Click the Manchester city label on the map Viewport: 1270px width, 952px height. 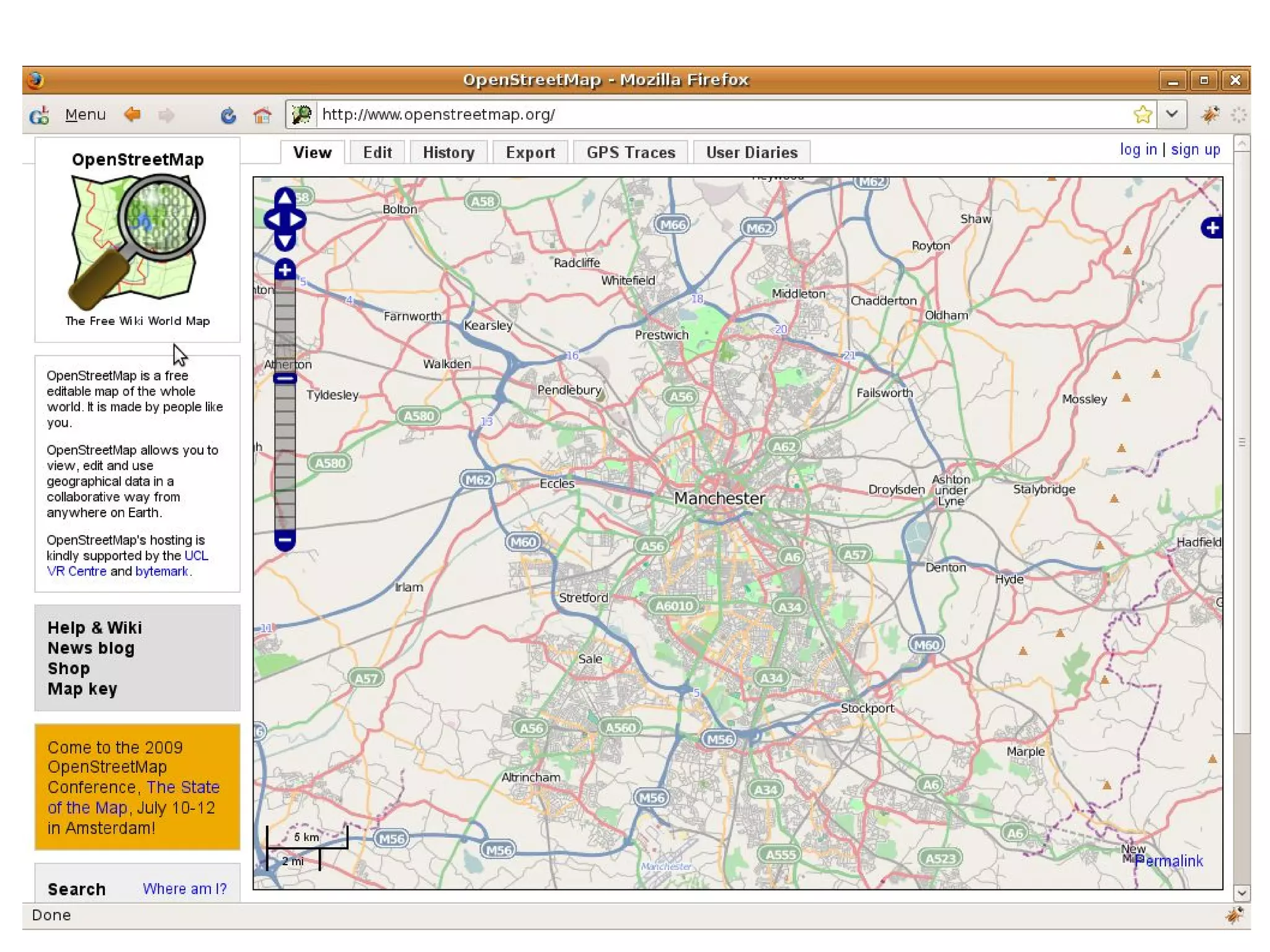pos(719,498)
